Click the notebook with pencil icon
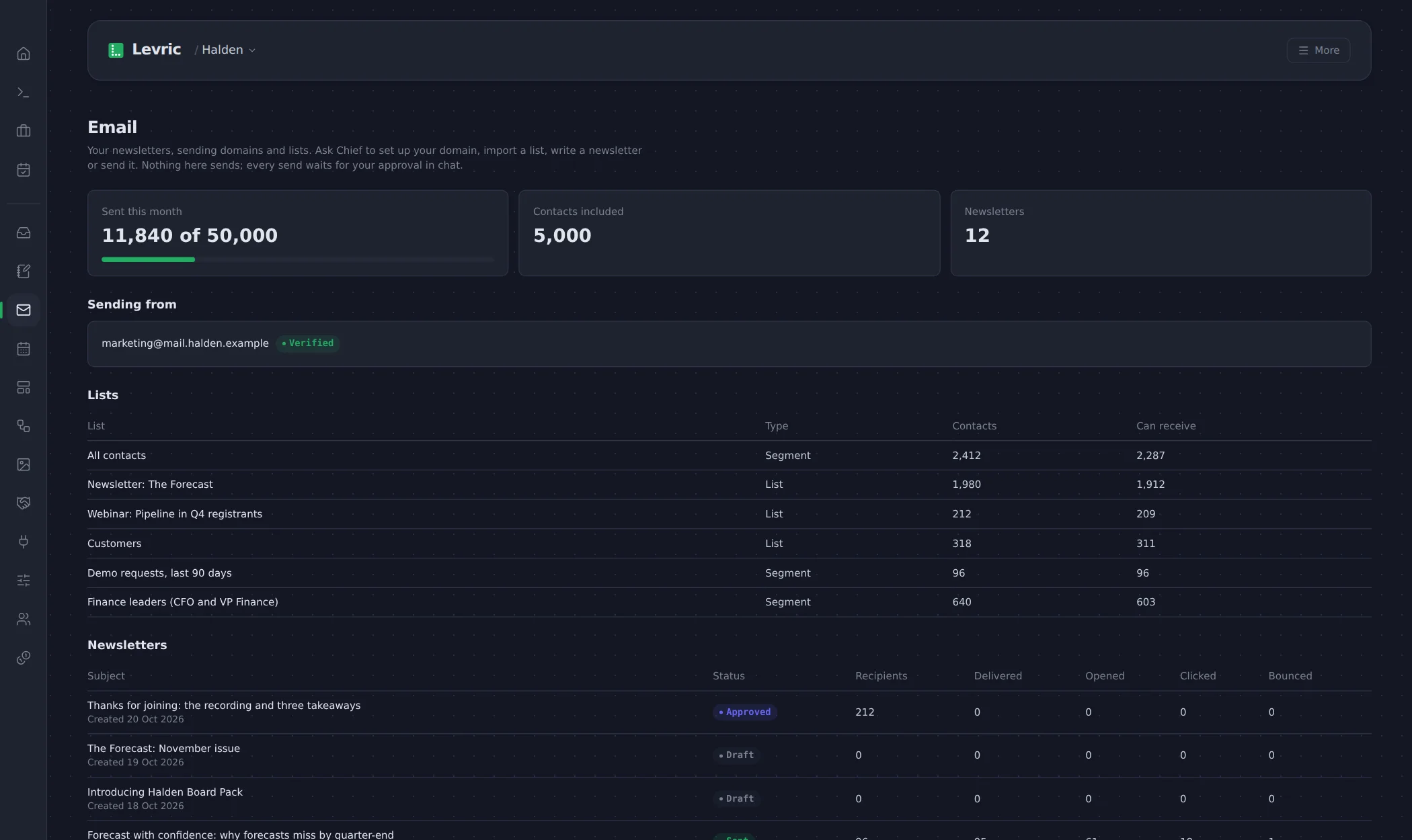 [x=24, y=271]
